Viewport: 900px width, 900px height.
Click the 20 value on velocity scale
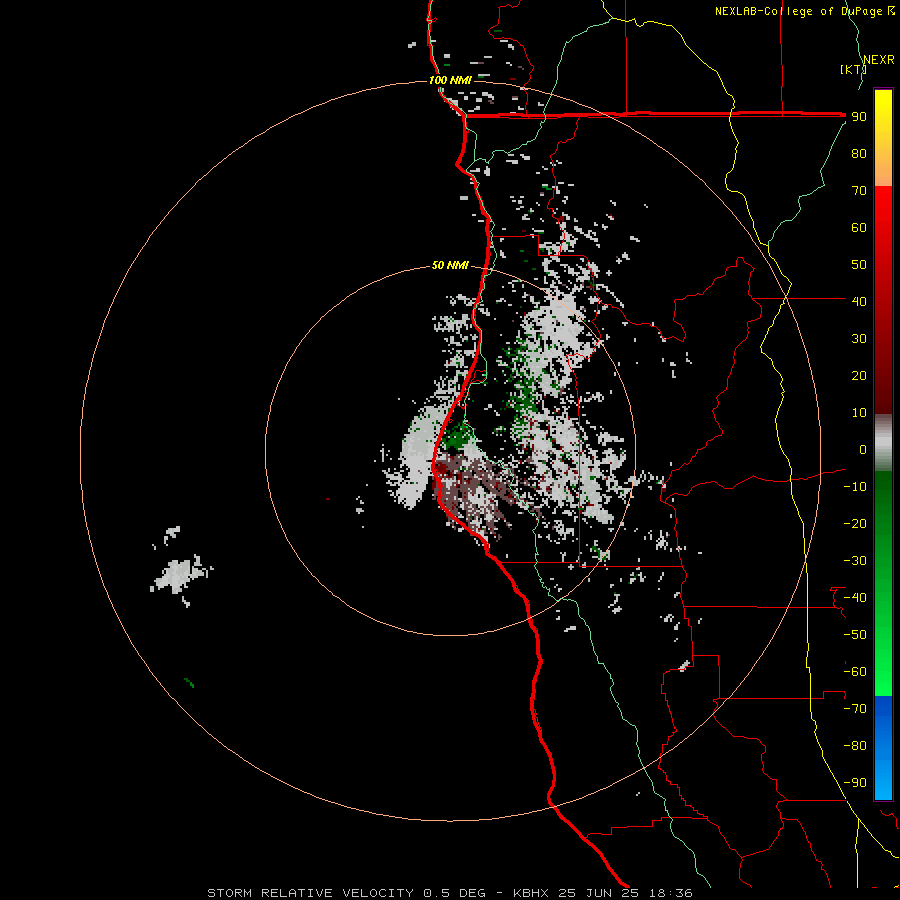point(859,376)
